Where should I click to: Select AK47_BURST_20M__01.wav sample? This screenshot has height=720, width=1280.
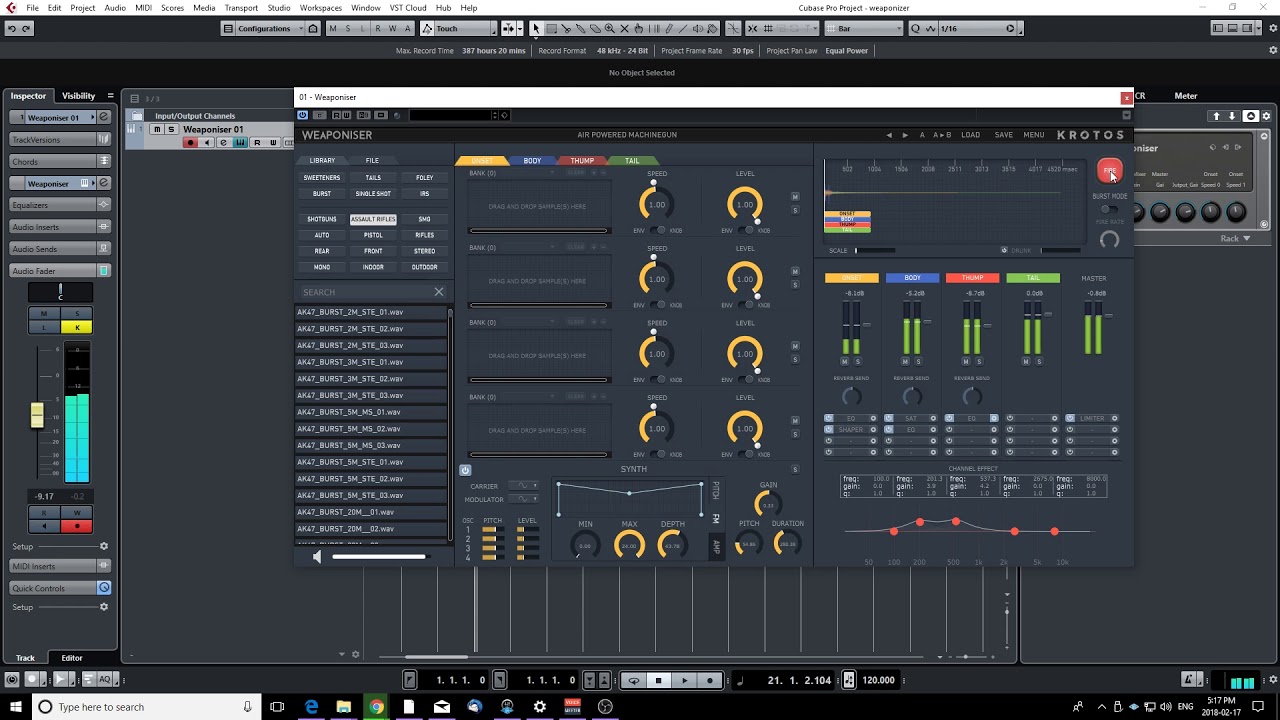371,512
